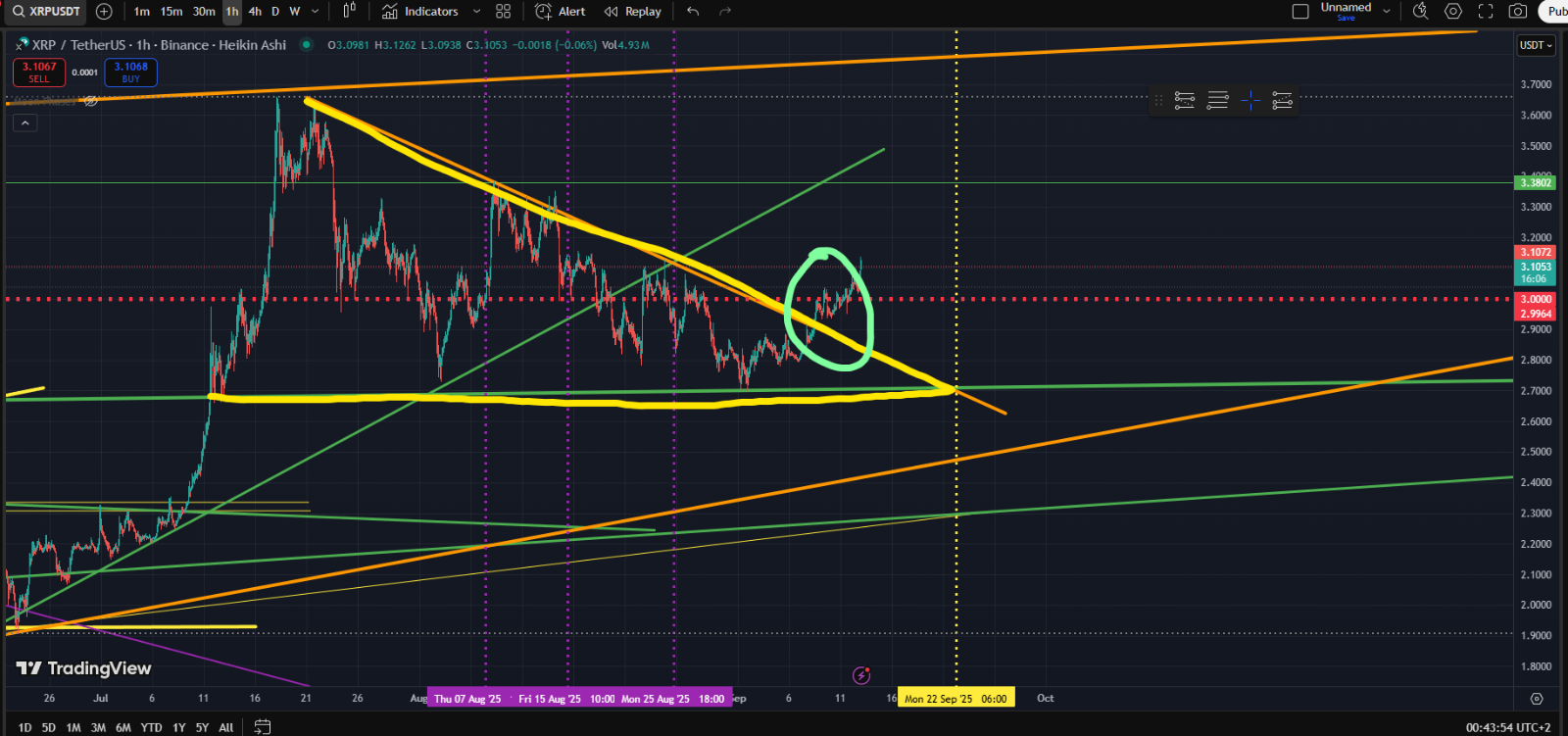Switch to the 15m timeframe

click(171, 12)
